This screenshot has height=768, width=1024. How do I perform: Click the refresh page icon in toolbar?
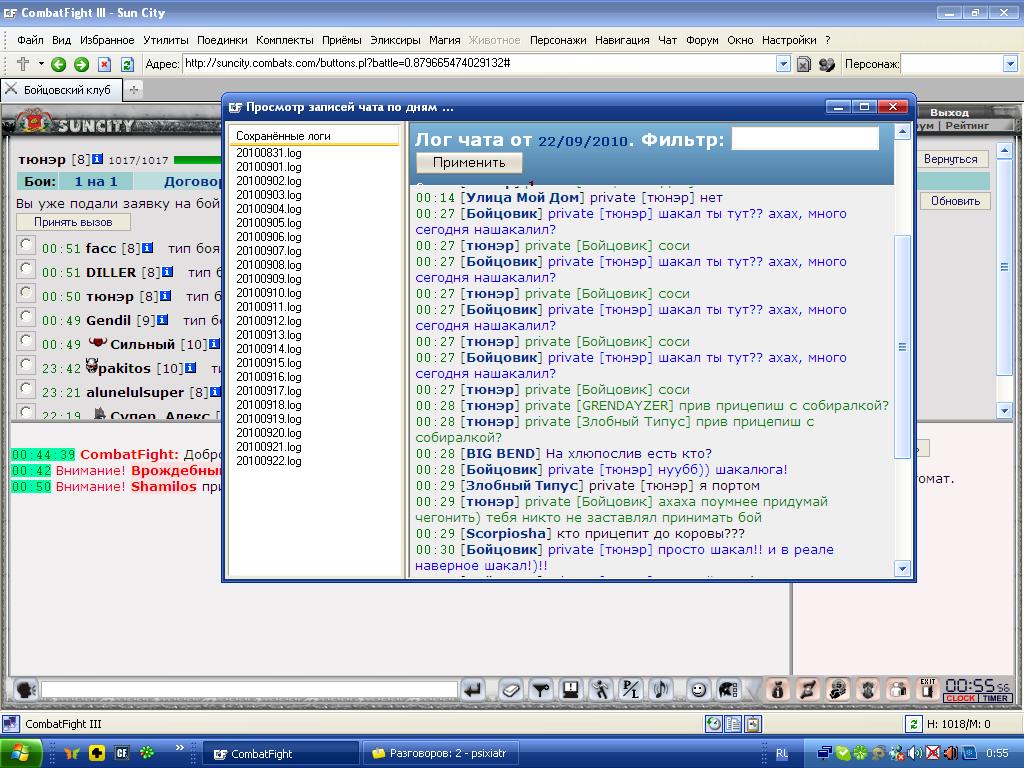tap(127, 64)
